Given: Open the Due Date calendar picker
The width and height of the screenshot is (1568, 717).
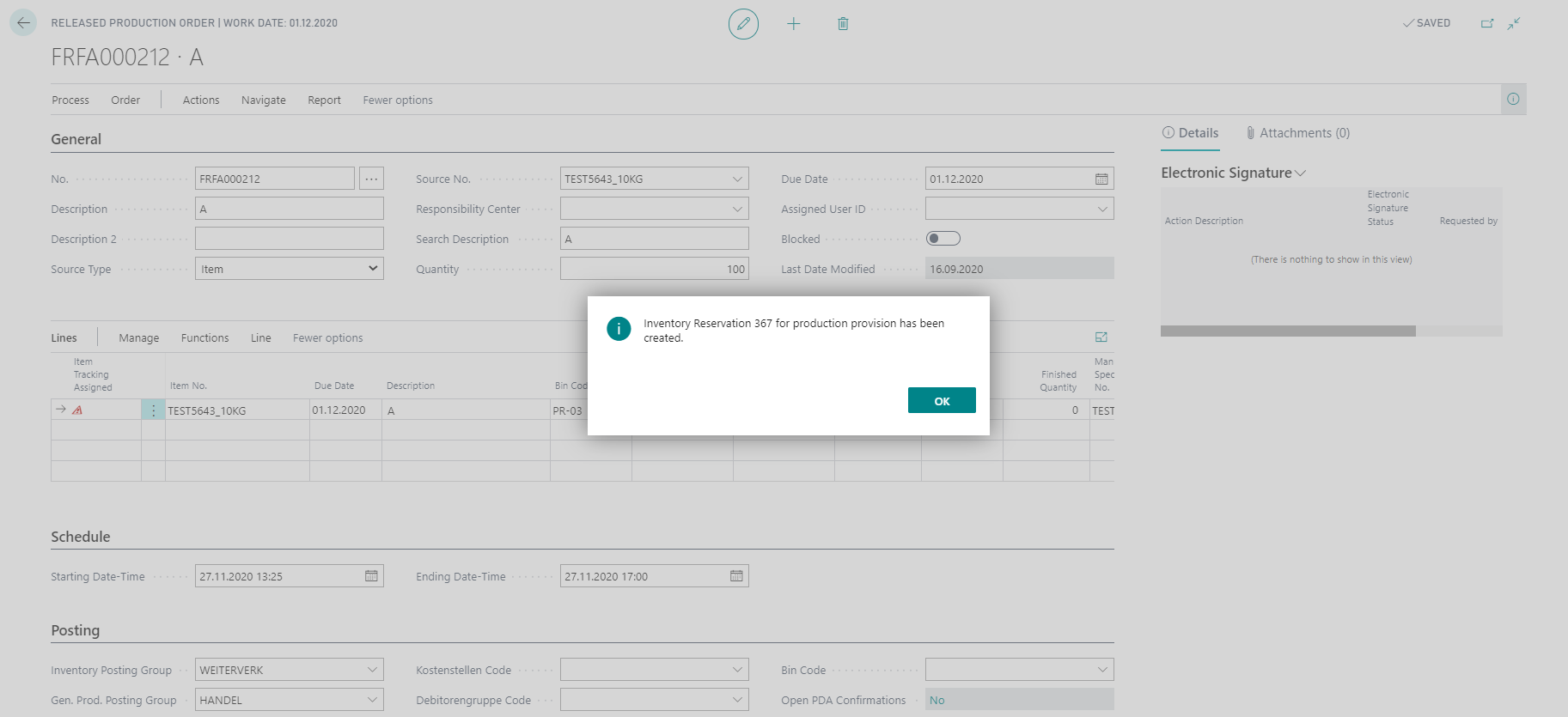Looking at the screenshot, I should 1101,179.
